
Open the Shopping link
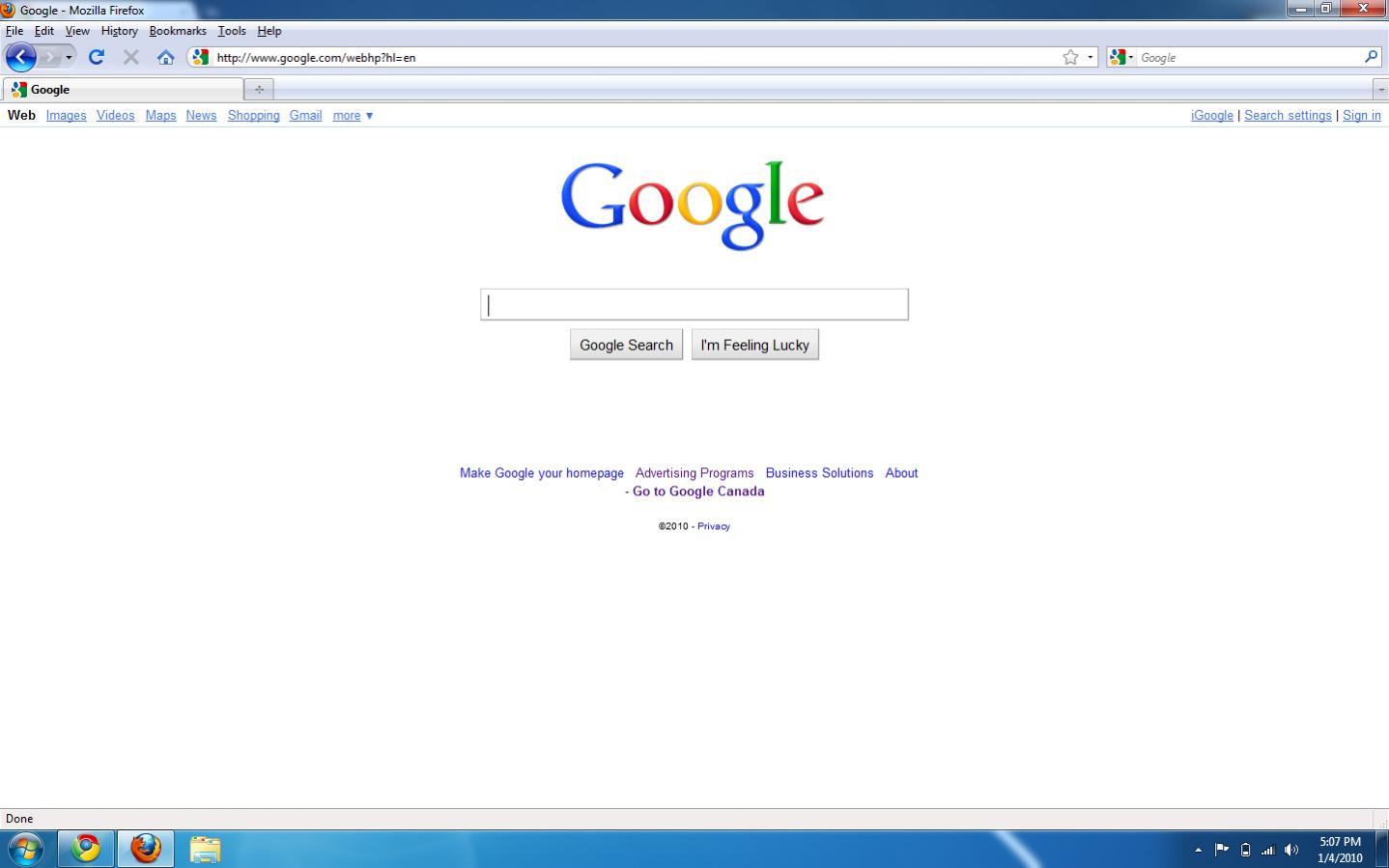253,115
